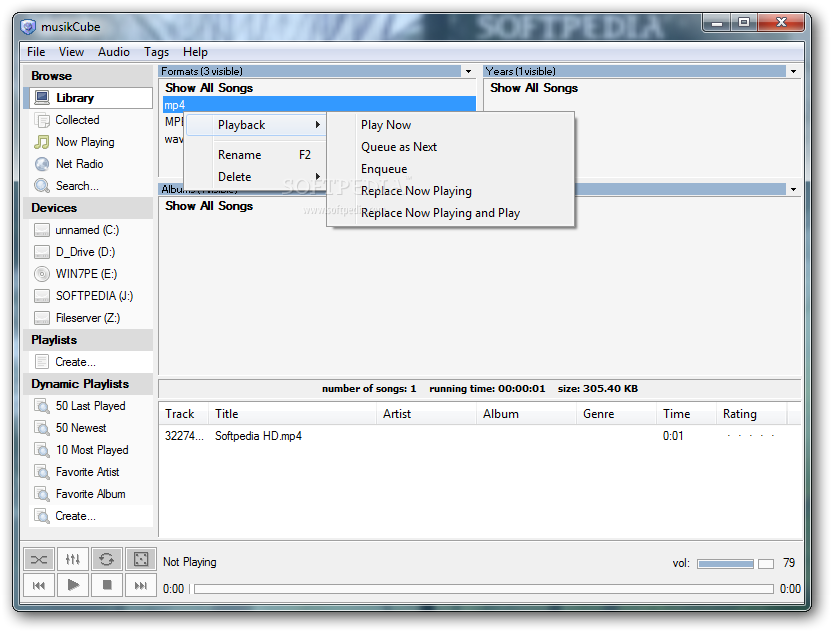The height and width of the screenshot is (632, 832).
Task: Sort by Artist column header
Action: tap(427, 414)
